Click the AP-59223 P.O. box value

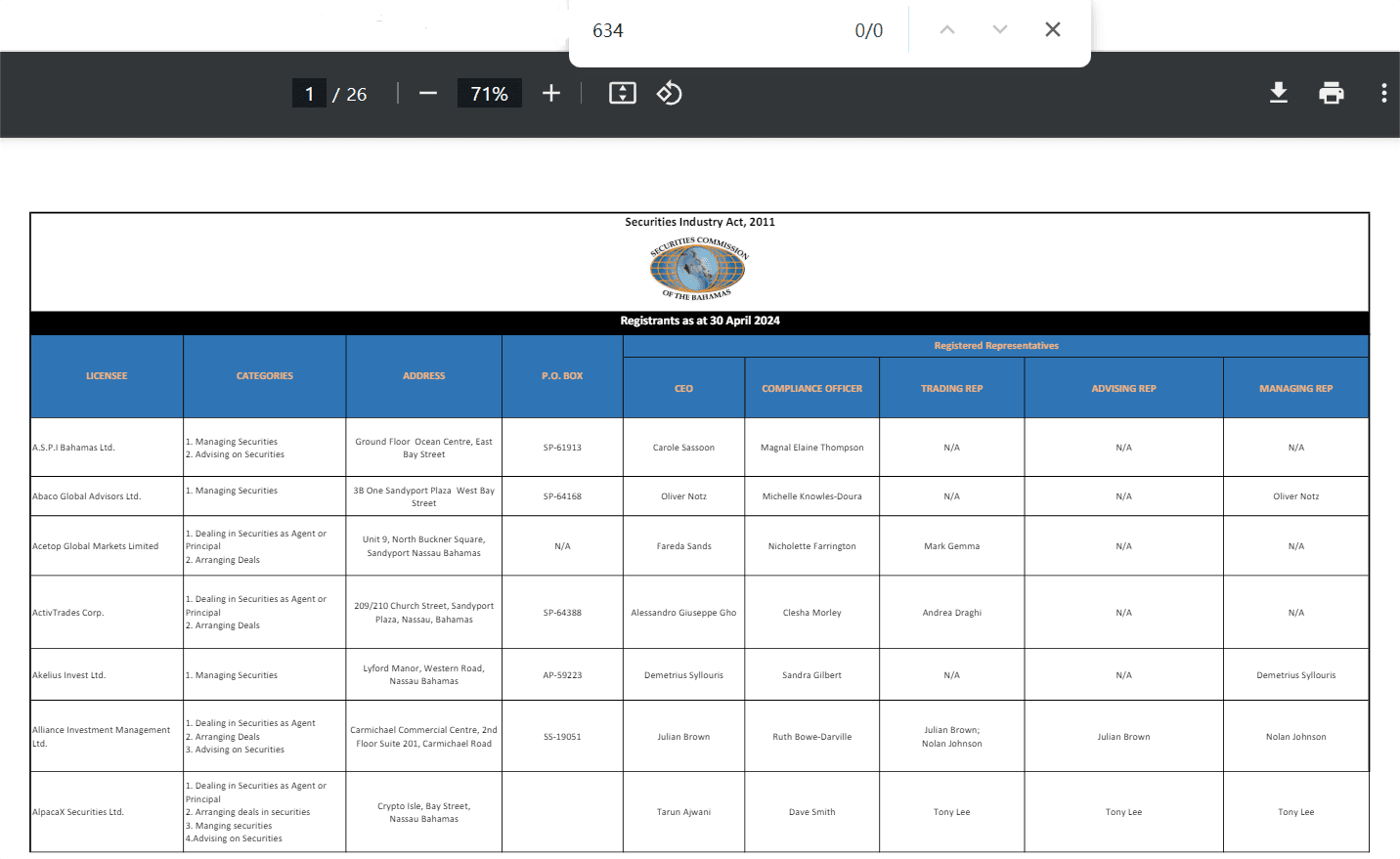(562, 675)
